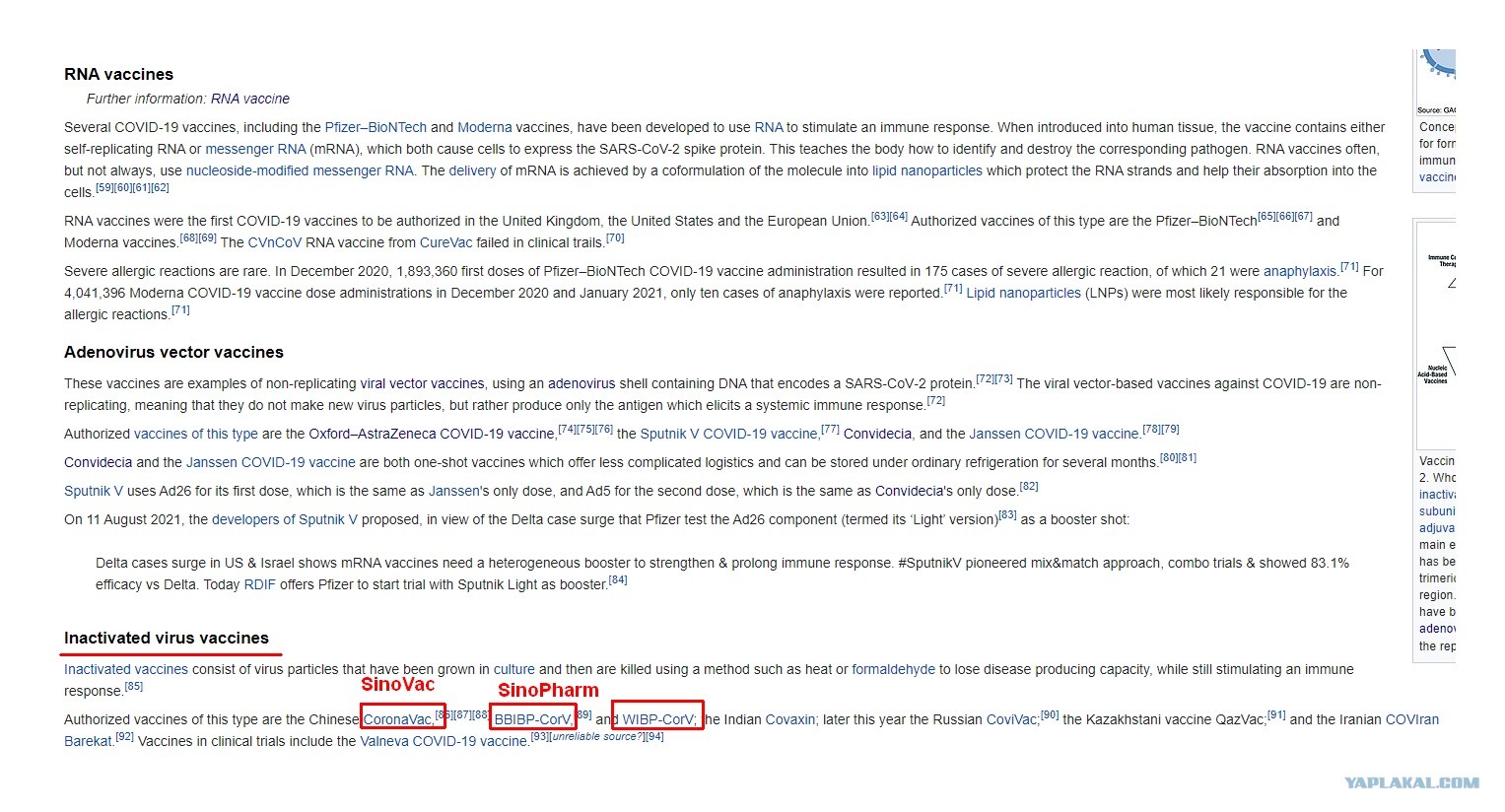The width and height of the screenshot is (1505, 812).
Task: Open the BBIBP-CorV link
Action: coord(533,719)
